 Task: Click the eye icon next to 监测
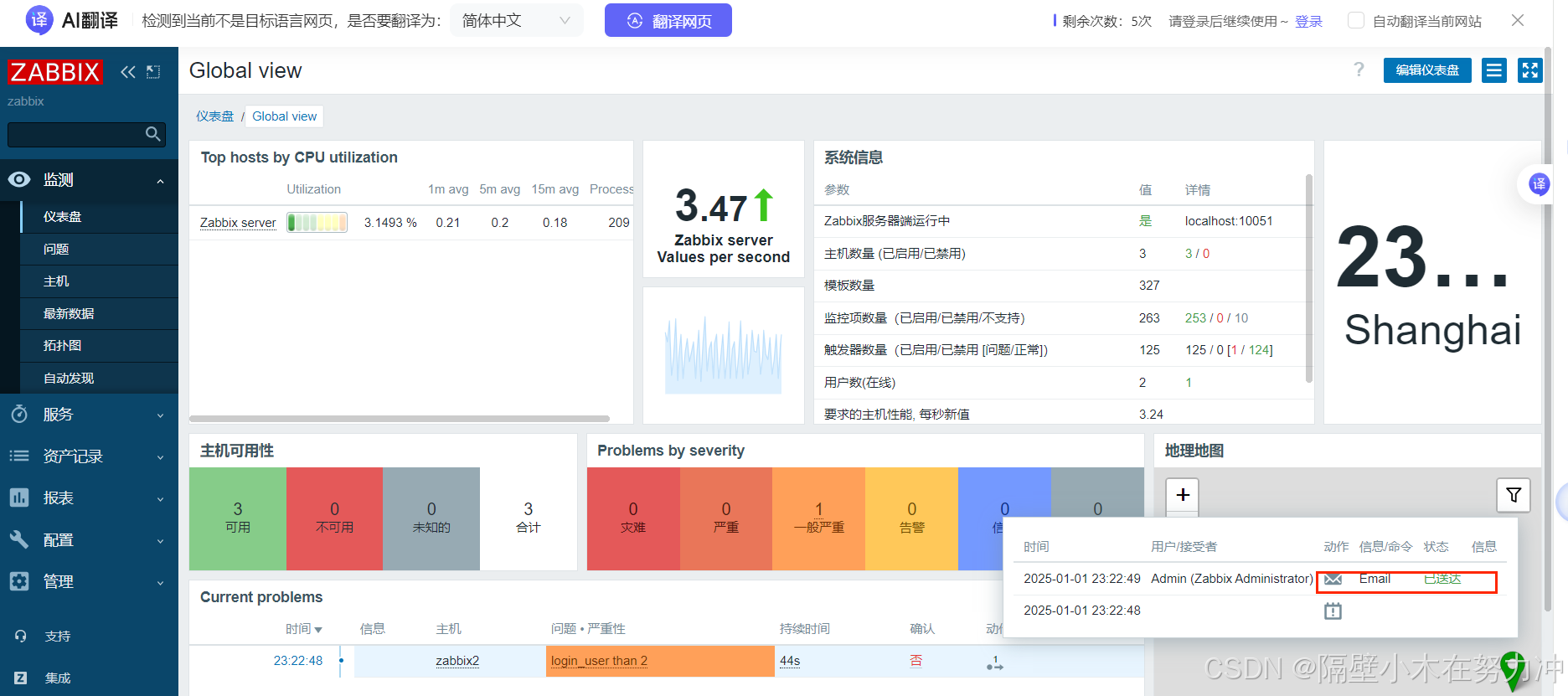(x=19, y=179)
